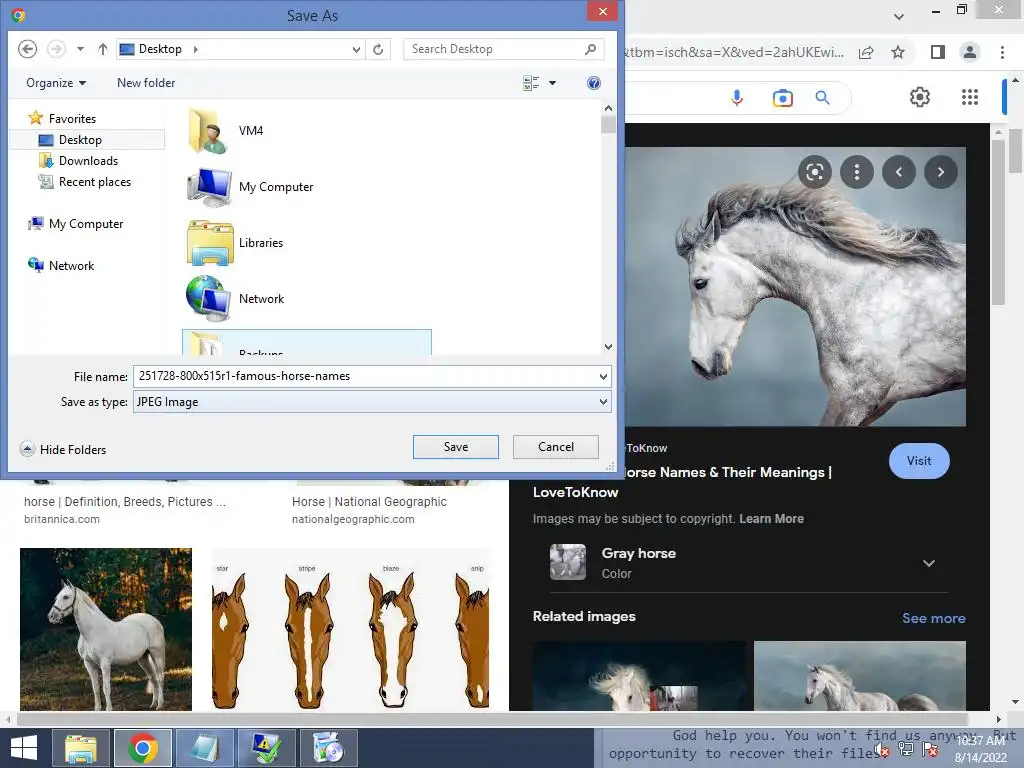Go back in Save As dialog
The image size is (1024, 768).
coord(27,49)
